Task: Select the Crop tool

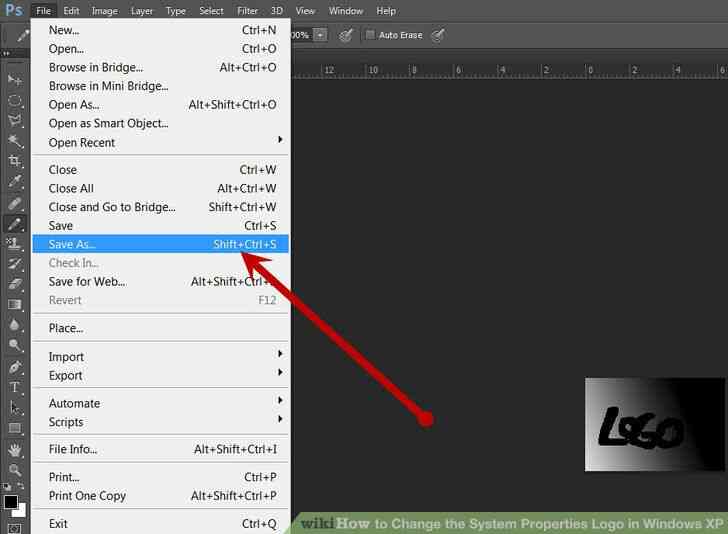Action: pyautogui.click(x=15, y=161)
